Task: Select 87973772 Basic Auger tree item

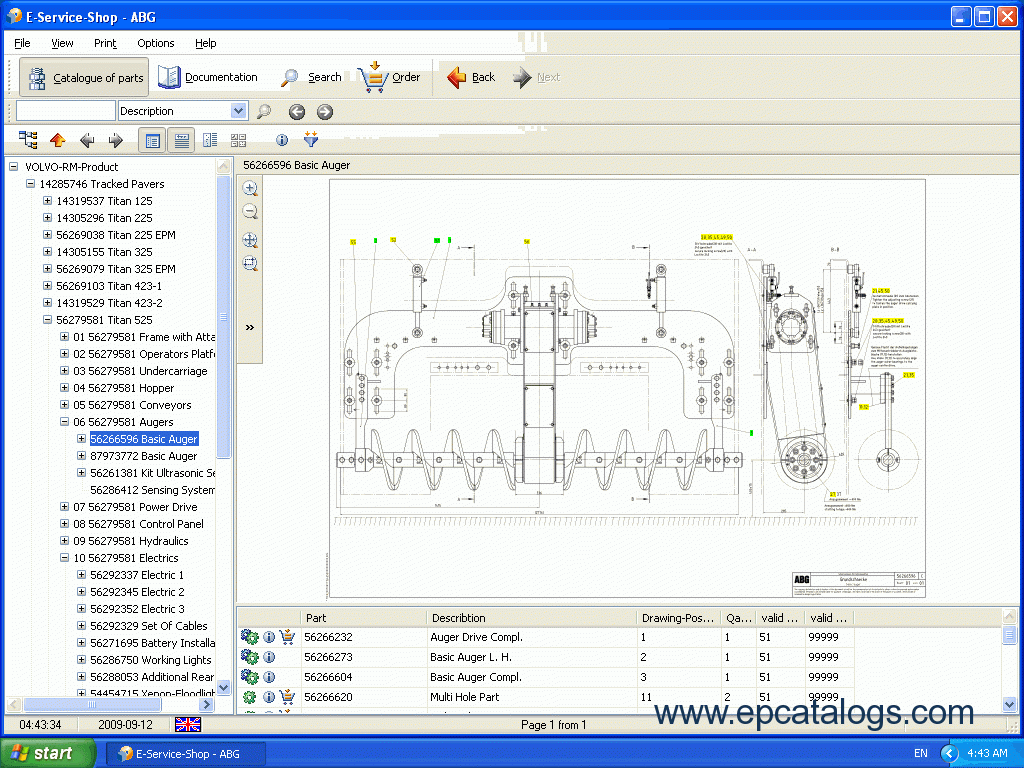Action: [144, 456]
